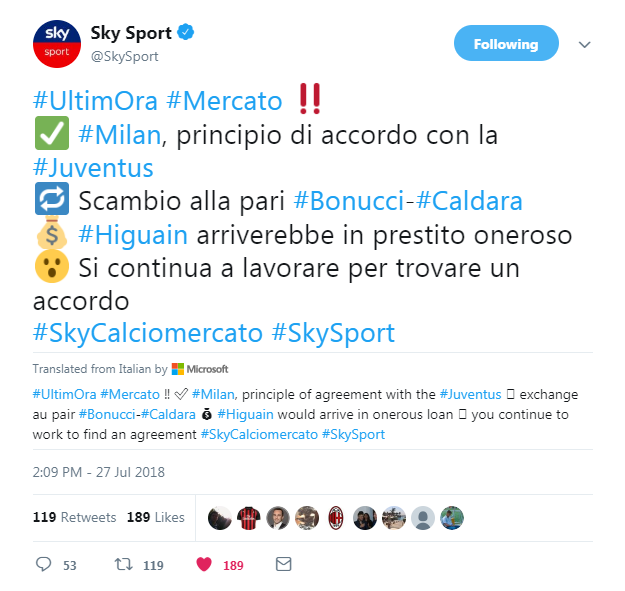Image resolution: width=625 pixels, height=591 pixels.
Task: Open the 119 Retweets list
Action: click(74, 517)
